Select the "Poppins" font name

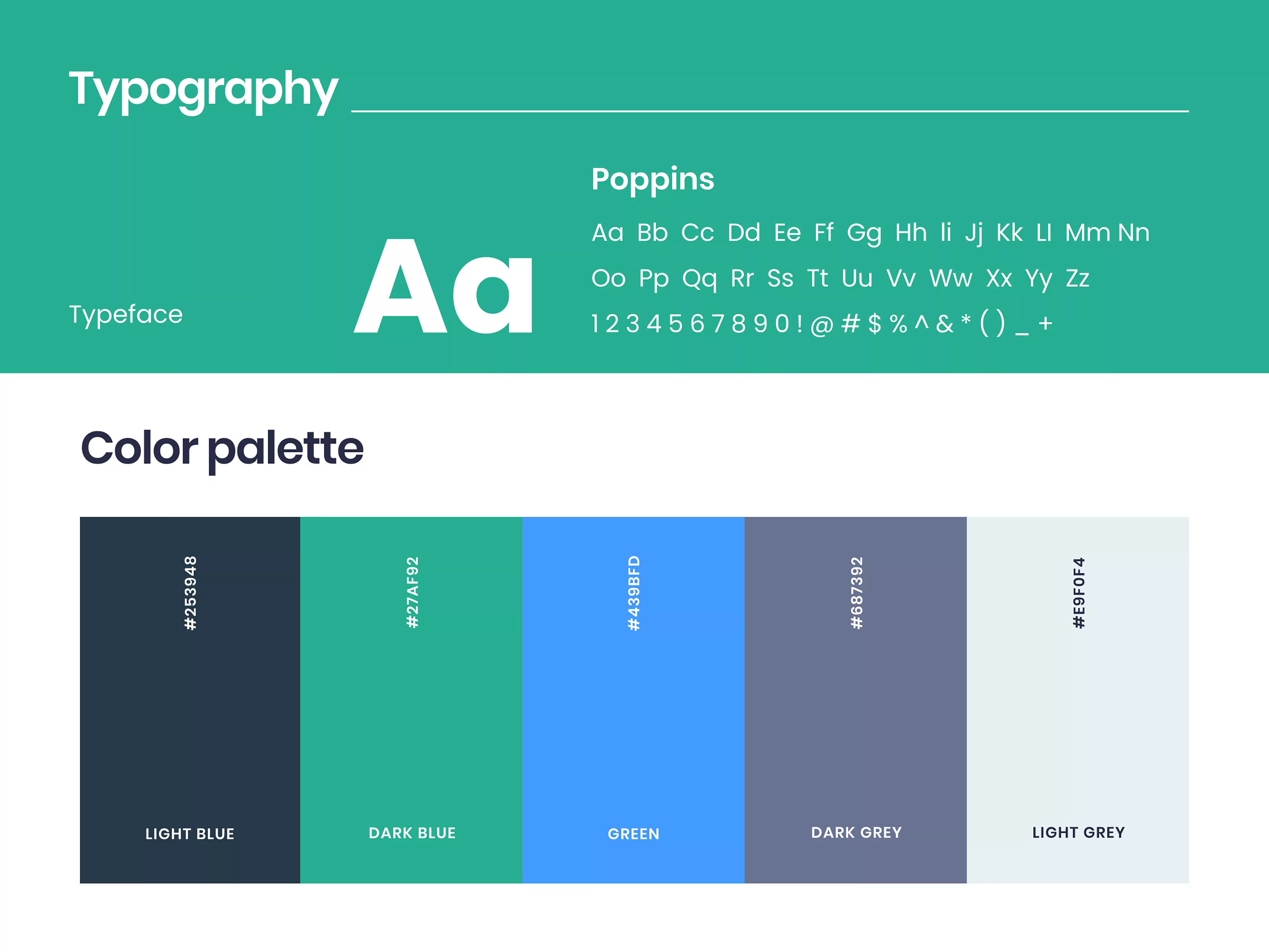click(653, 179)
